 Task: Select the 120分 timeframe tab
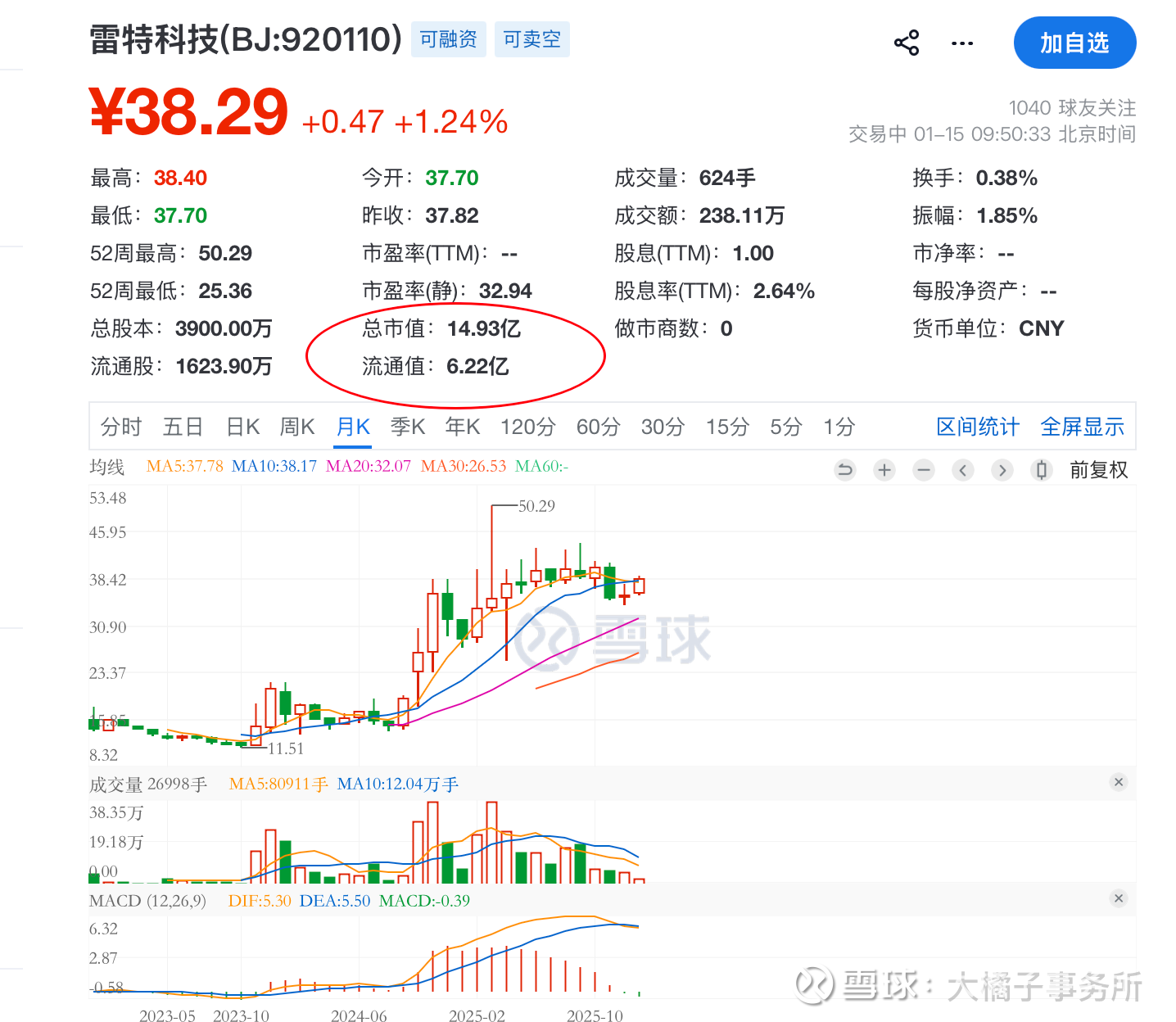pos(528,427)
